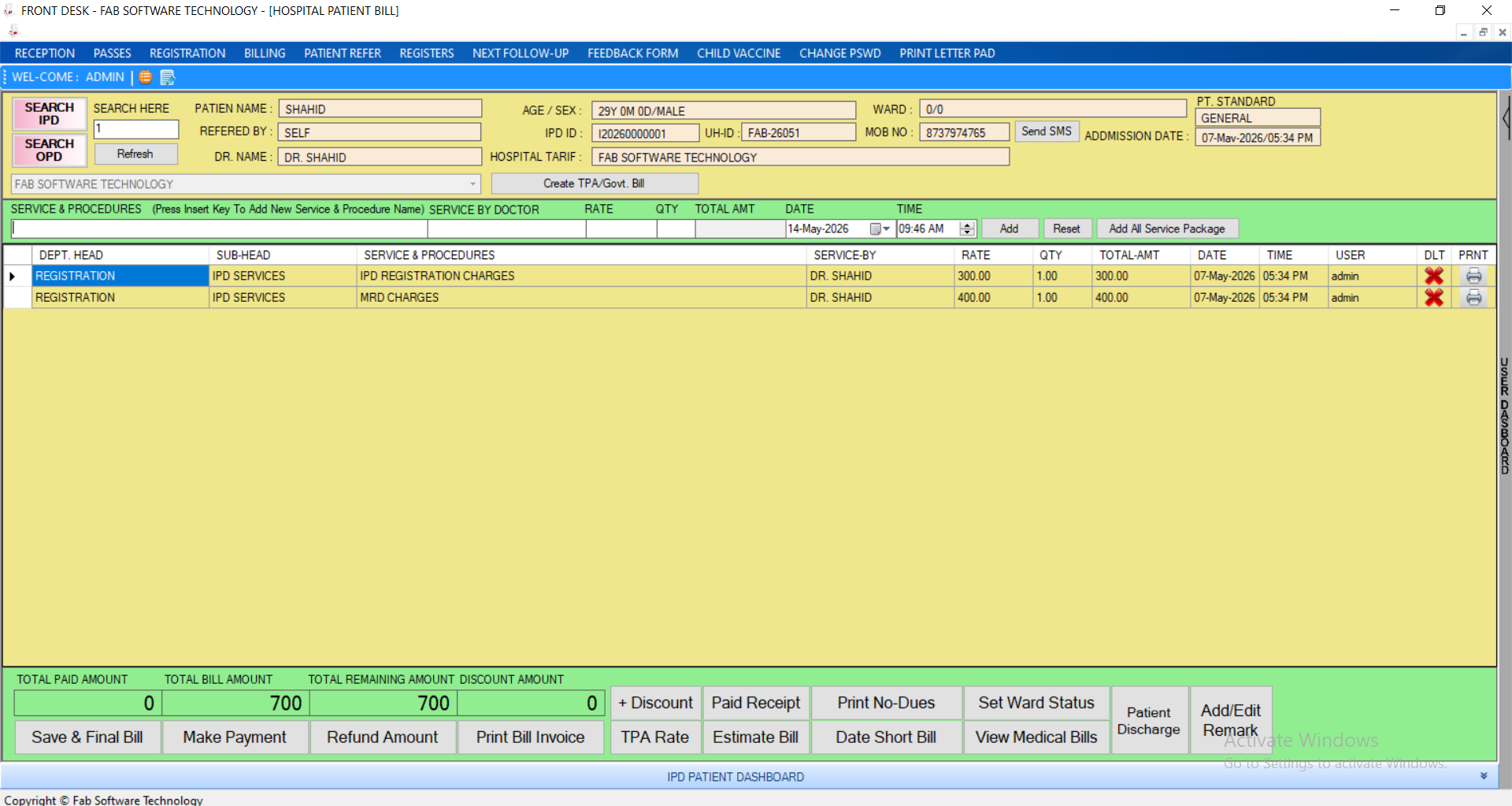The width and height of the screenshot is (1512, 806).
Task: Print the MRD CHARGES row
Action: click(1473, 297)
